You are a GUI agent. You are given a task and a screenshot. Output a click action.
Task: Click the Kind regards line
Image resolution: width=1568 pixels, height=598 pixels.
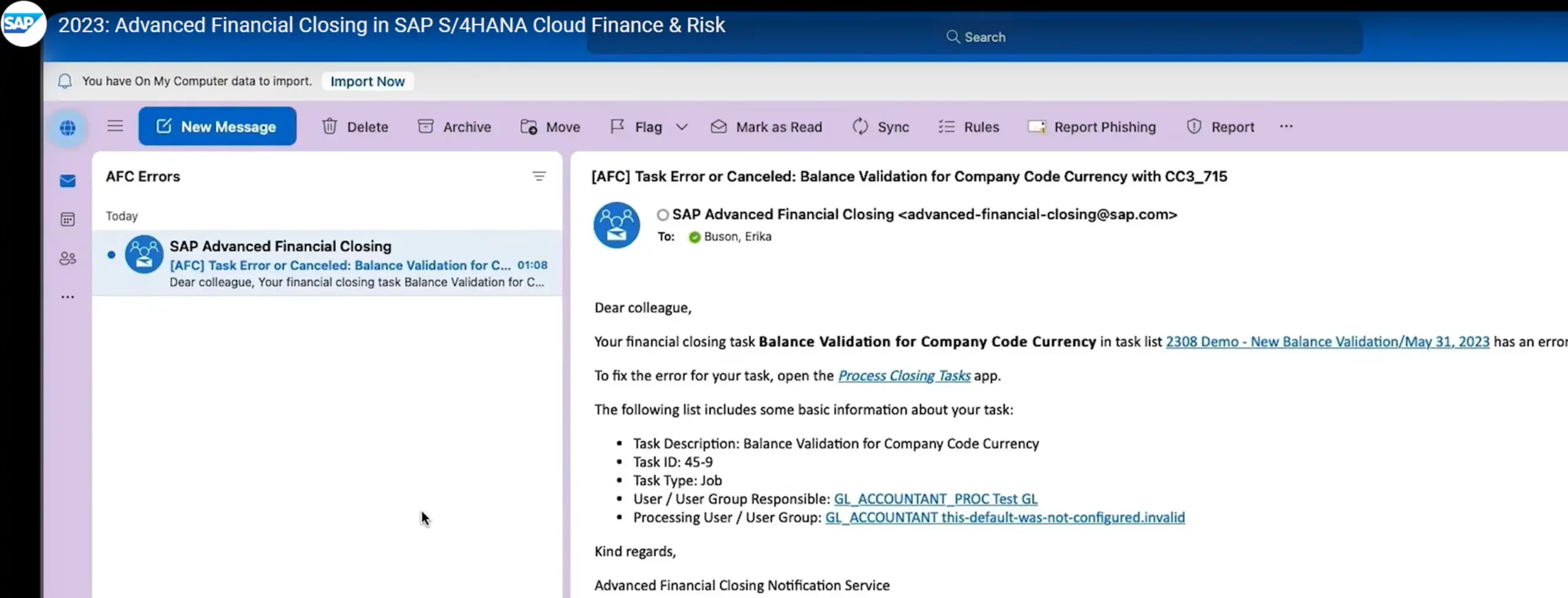[x=635, y=551]
